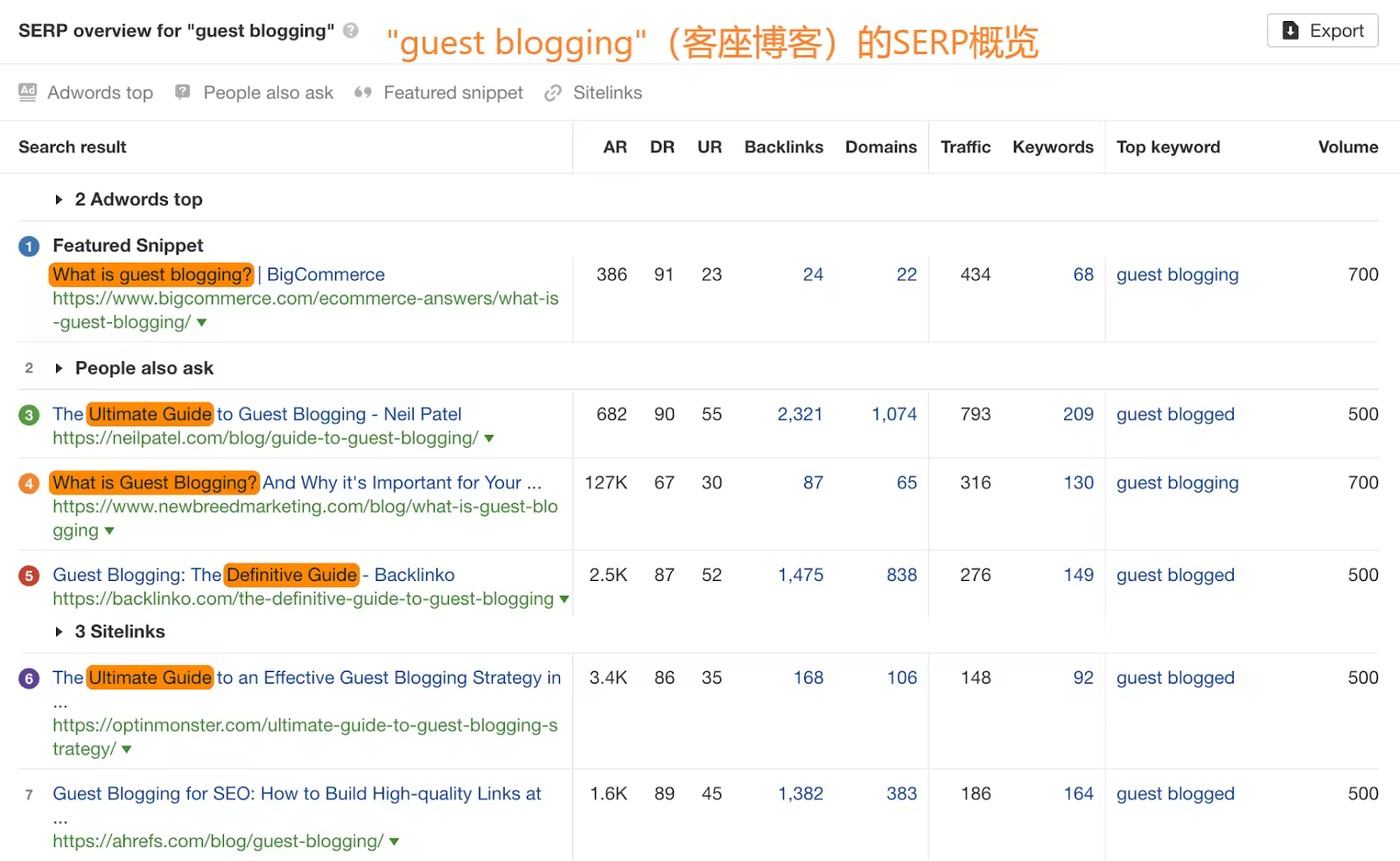Click the UR column header
The width and height of the screenshot is (1400, 861).
(710, 147)
